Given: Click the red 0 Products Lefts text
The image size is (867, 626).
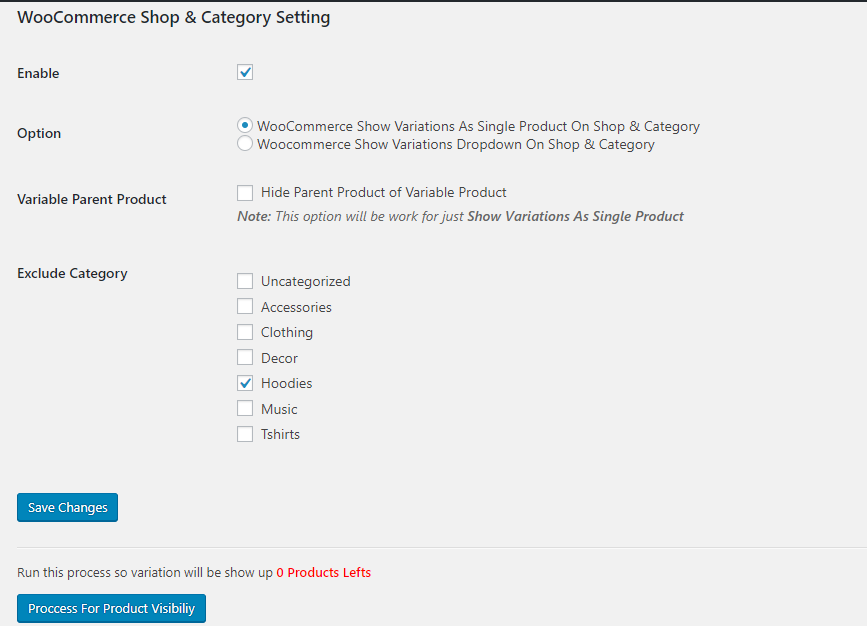Looking at the screenshot, I should (x=324, y=573).
